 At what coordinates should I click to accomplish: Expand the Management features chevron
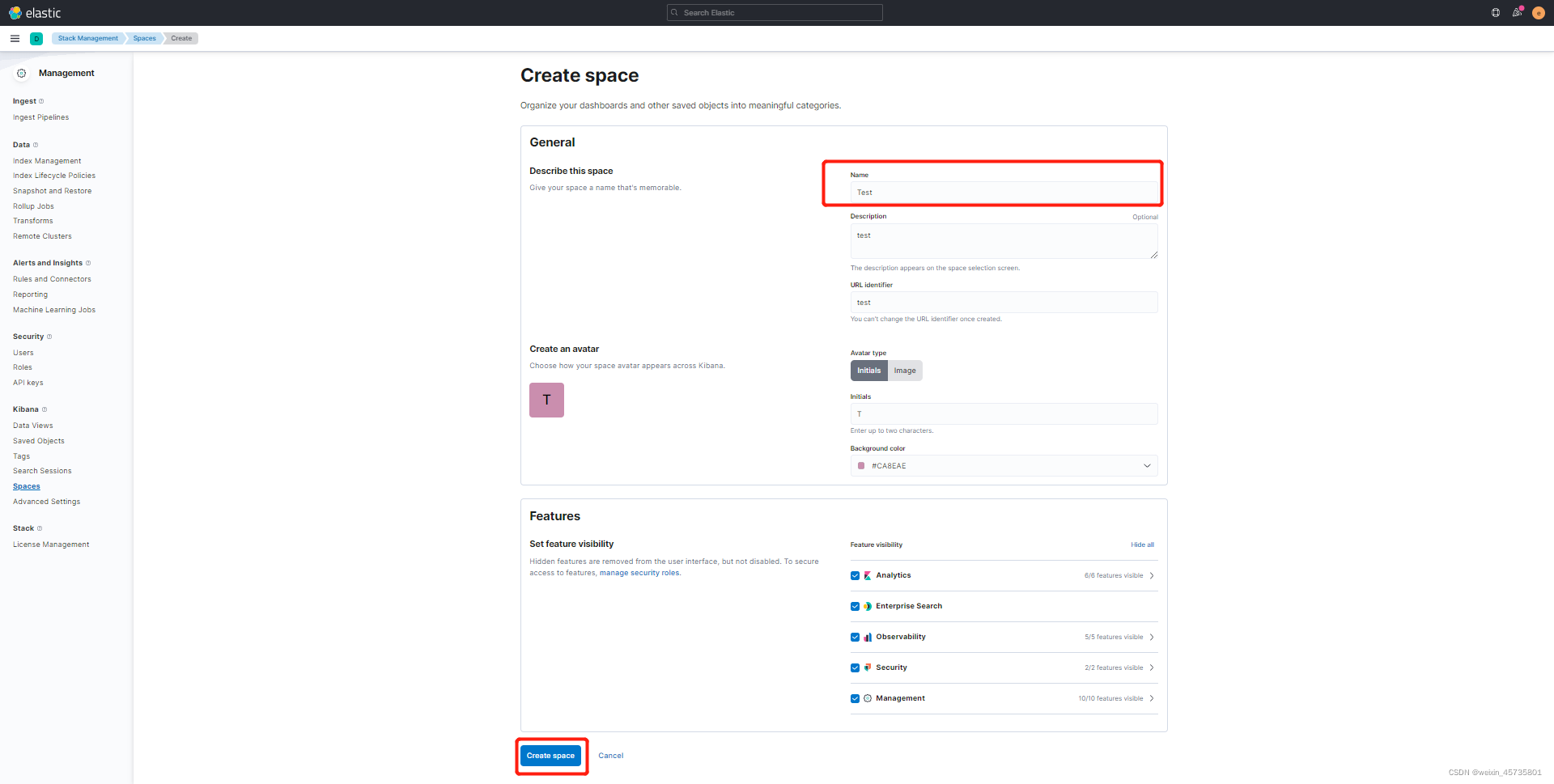point(1152,698)
